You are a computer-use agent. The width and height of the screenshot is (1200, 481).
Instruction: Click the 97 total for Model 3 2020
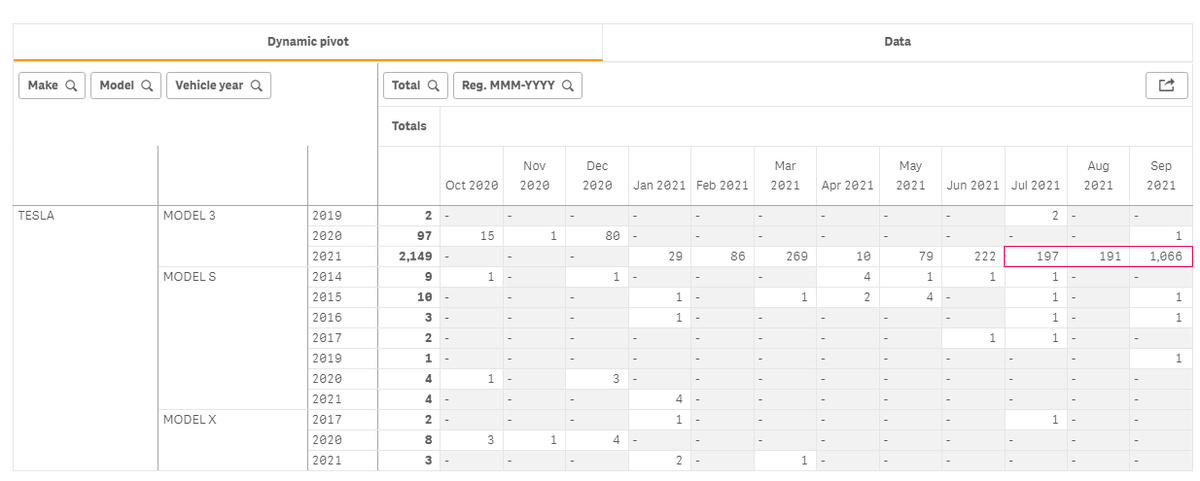pos(409,235)
